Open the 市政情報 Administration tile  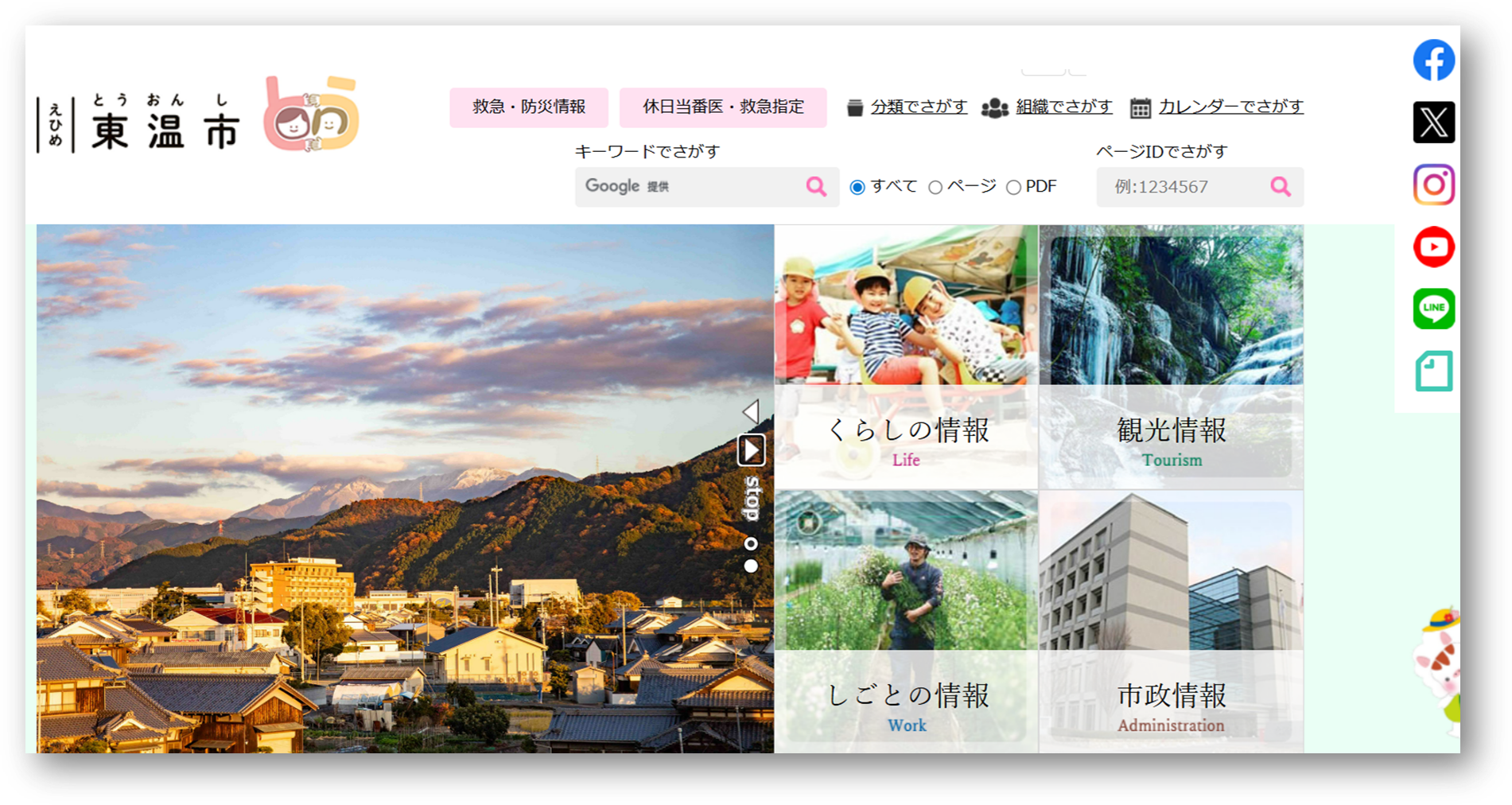point(1171,621)
